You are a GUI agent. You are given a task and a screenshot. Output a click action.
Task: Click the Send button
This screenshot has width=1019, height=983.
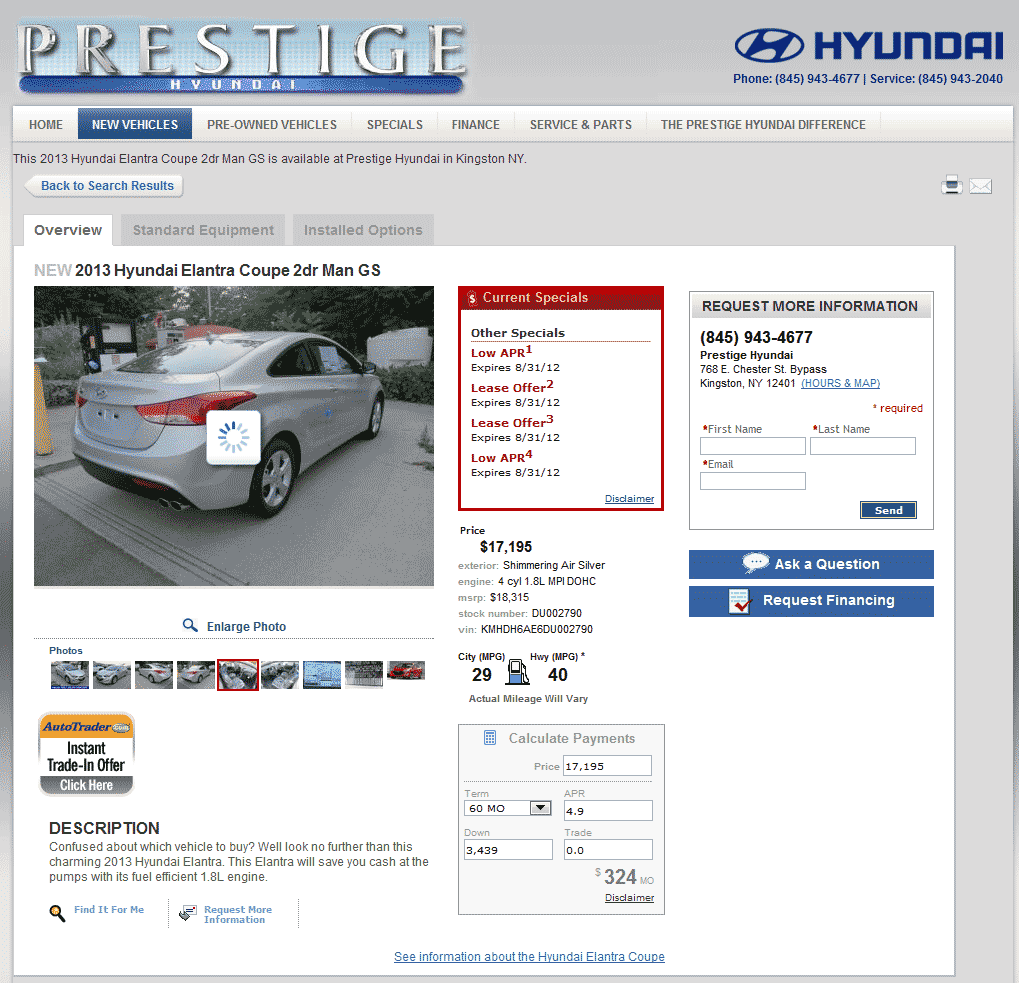pyautogui.click(x=888, y=510)
